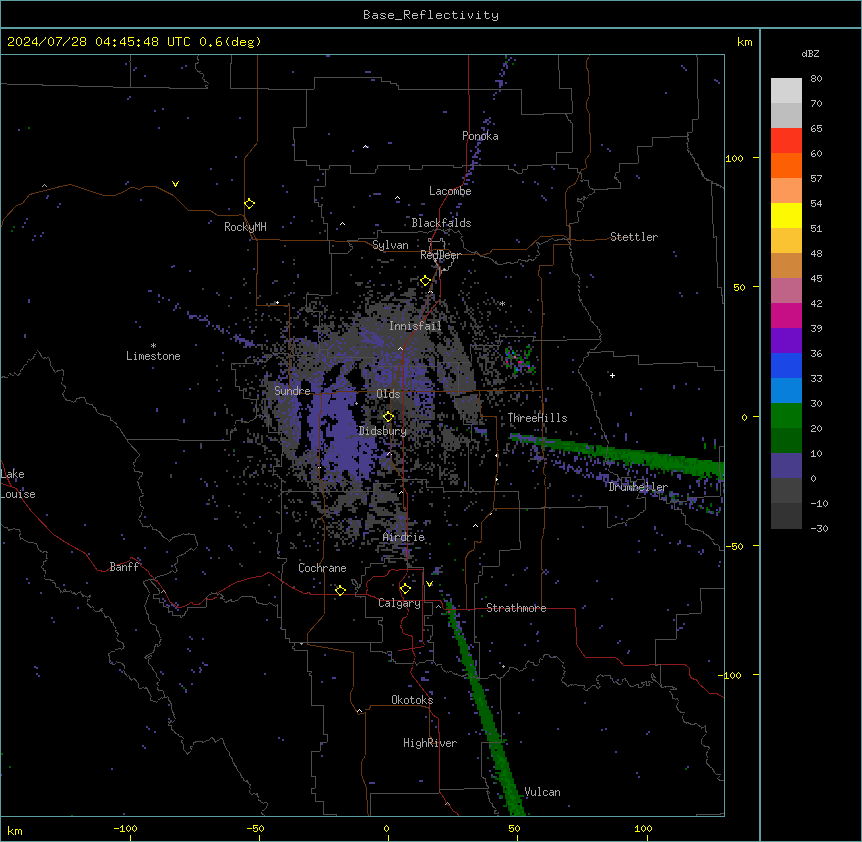
Task: Click the purple 36-39 dBZ legend swatch
Action: click(x=786, y=341)
